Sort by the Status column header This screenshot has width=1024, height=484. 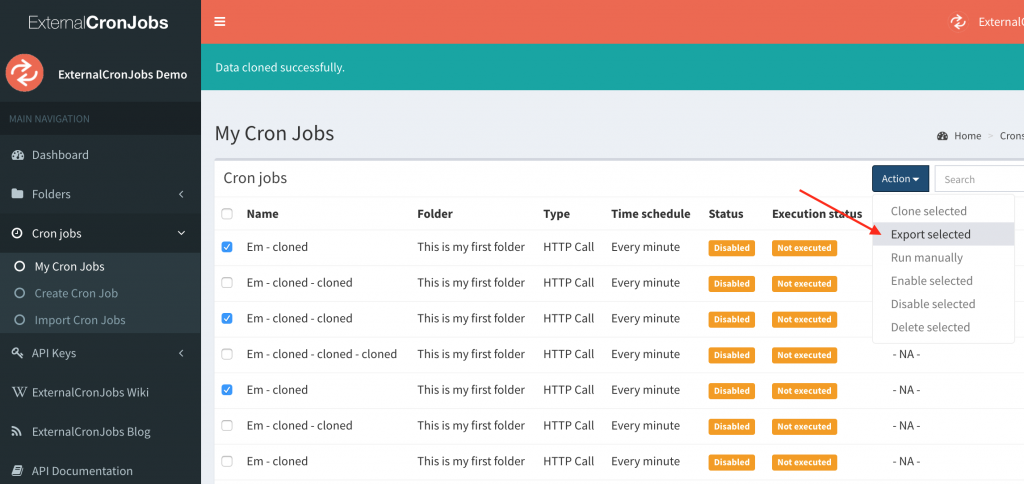726,214
